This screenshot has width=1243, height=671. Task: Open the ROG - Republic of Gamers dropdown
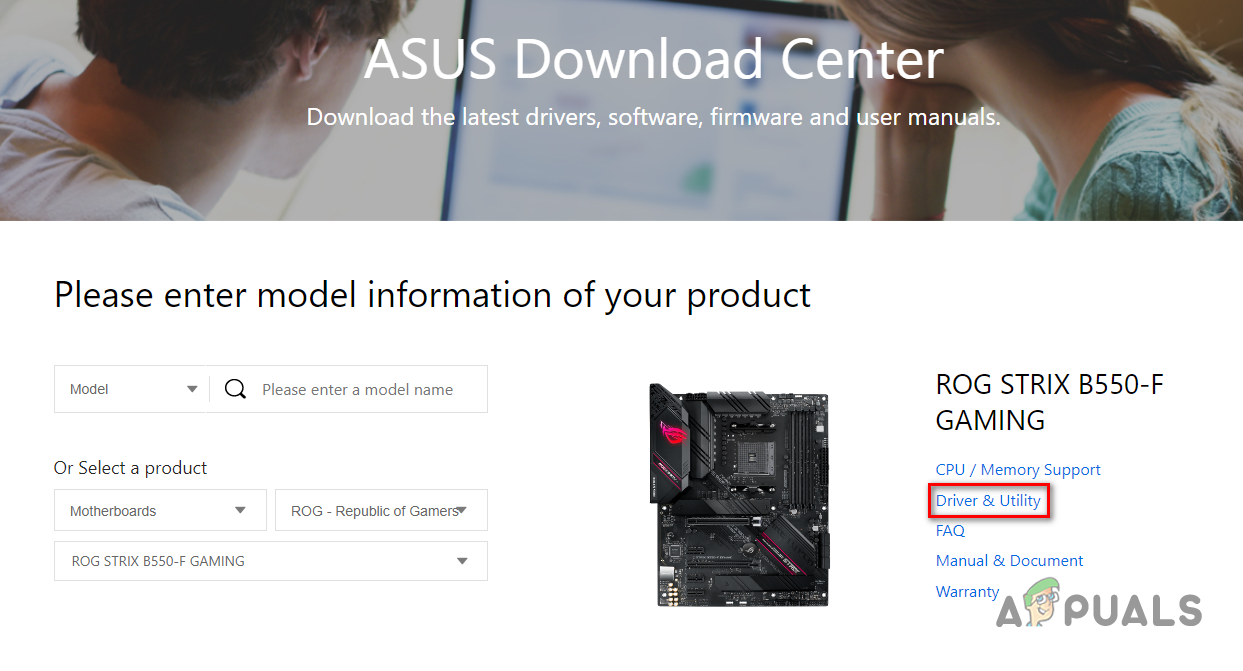[x=381, y=510]
